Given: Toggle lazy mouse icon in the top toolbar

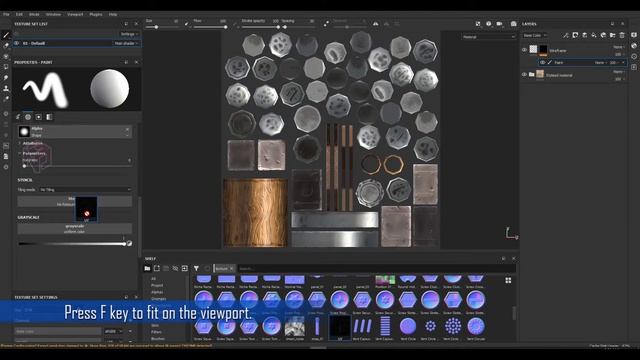Looking at the screenshot, I should click(326, 24).
